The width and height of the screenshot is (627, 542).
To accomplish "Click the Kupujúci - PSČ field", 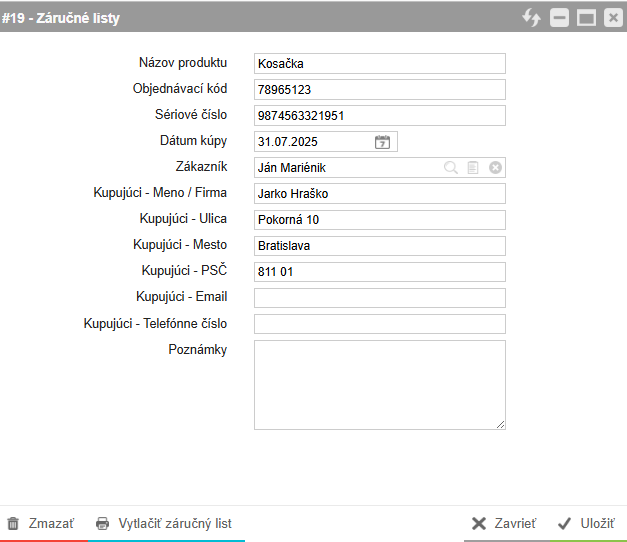I will 379,272.
